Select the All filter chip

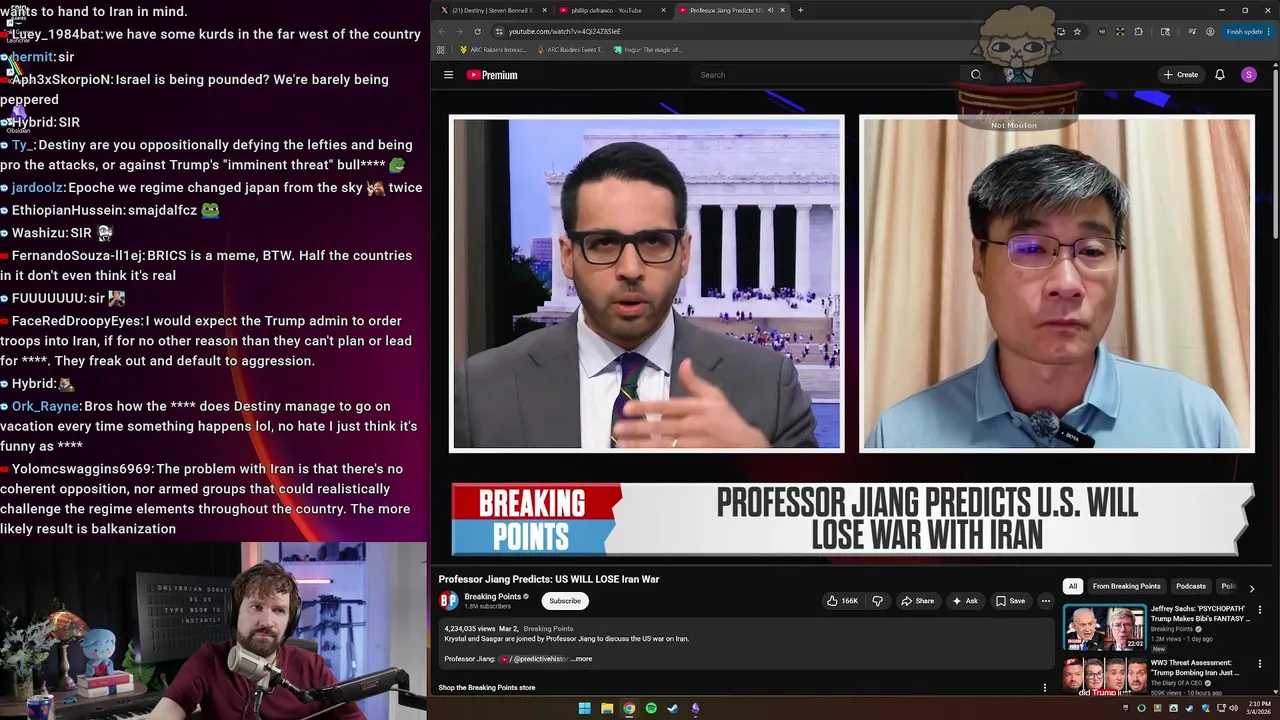(x=1072, y=586)
